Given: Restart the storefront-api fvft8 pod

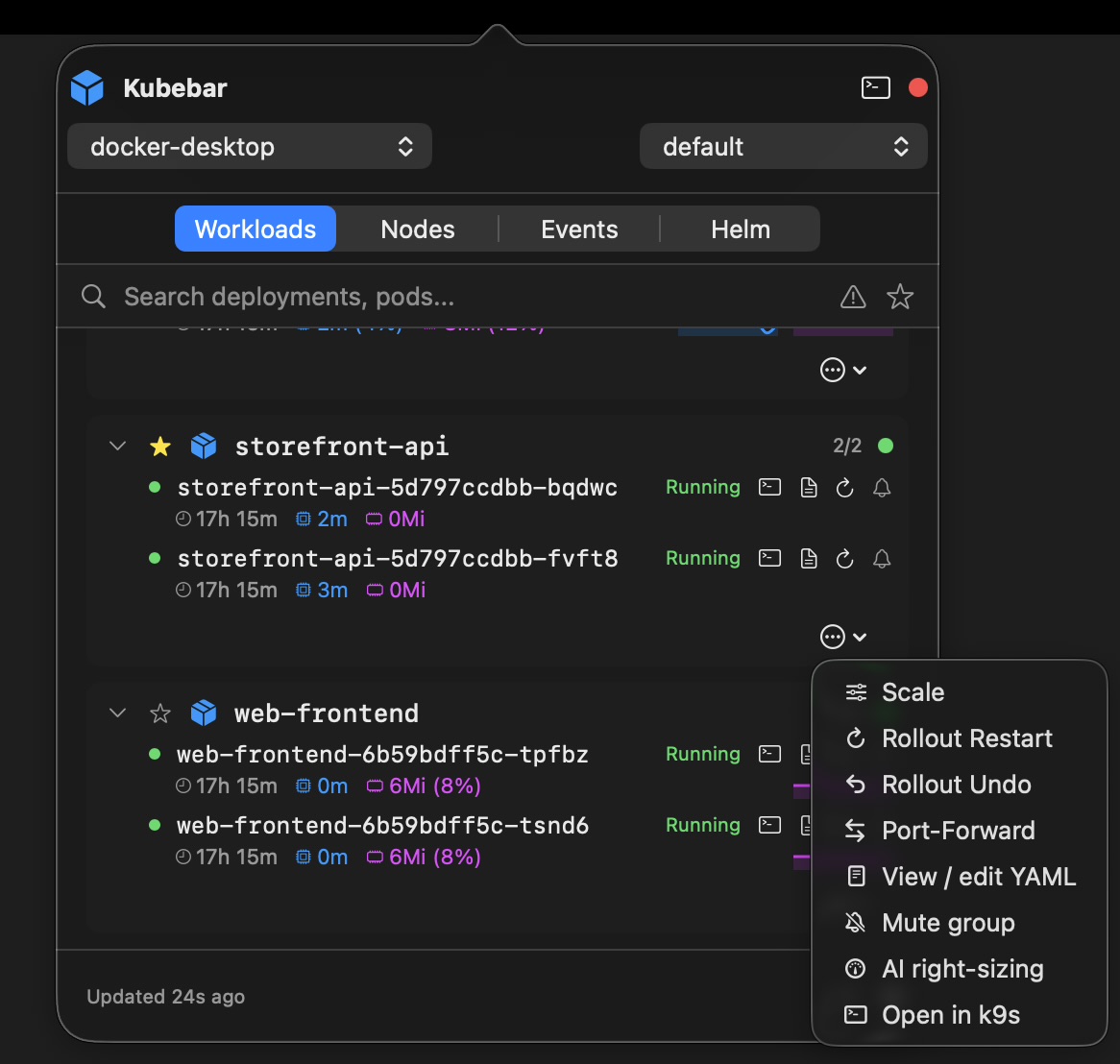Looking at the screenshot, I should (845, 559).
